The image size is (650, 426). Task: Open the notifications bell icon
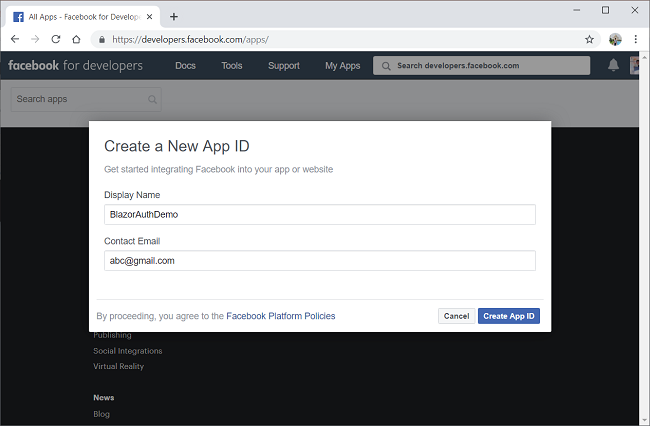613,66
